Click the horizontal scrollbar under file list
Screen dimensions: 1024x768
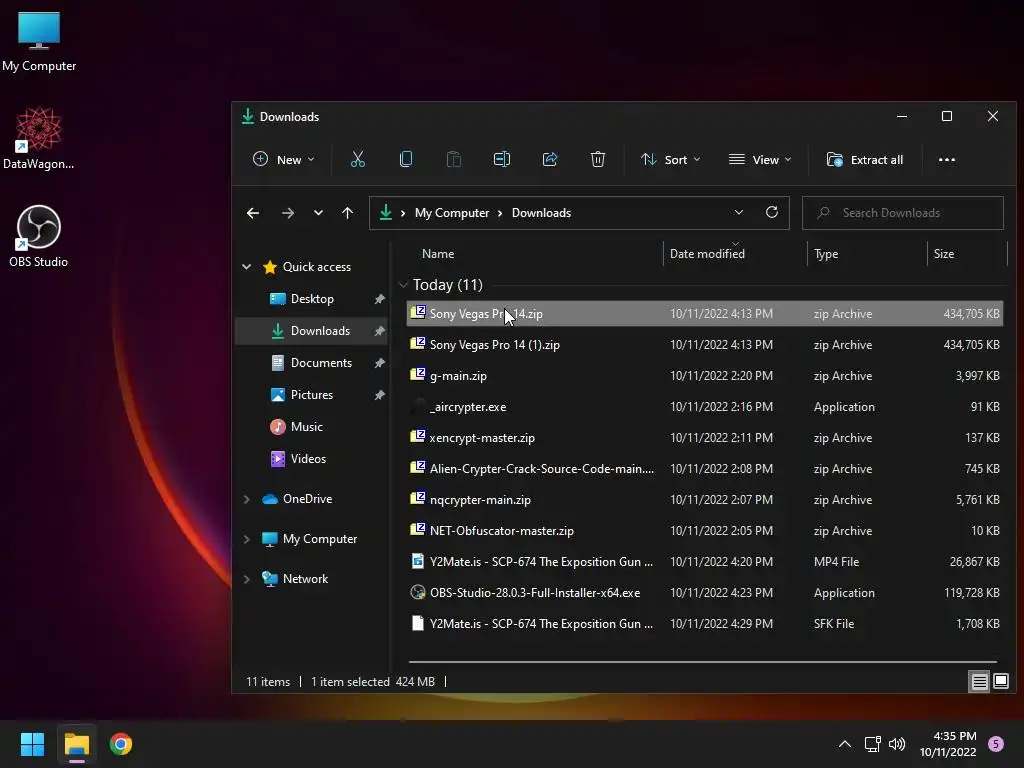click(703, 662)
